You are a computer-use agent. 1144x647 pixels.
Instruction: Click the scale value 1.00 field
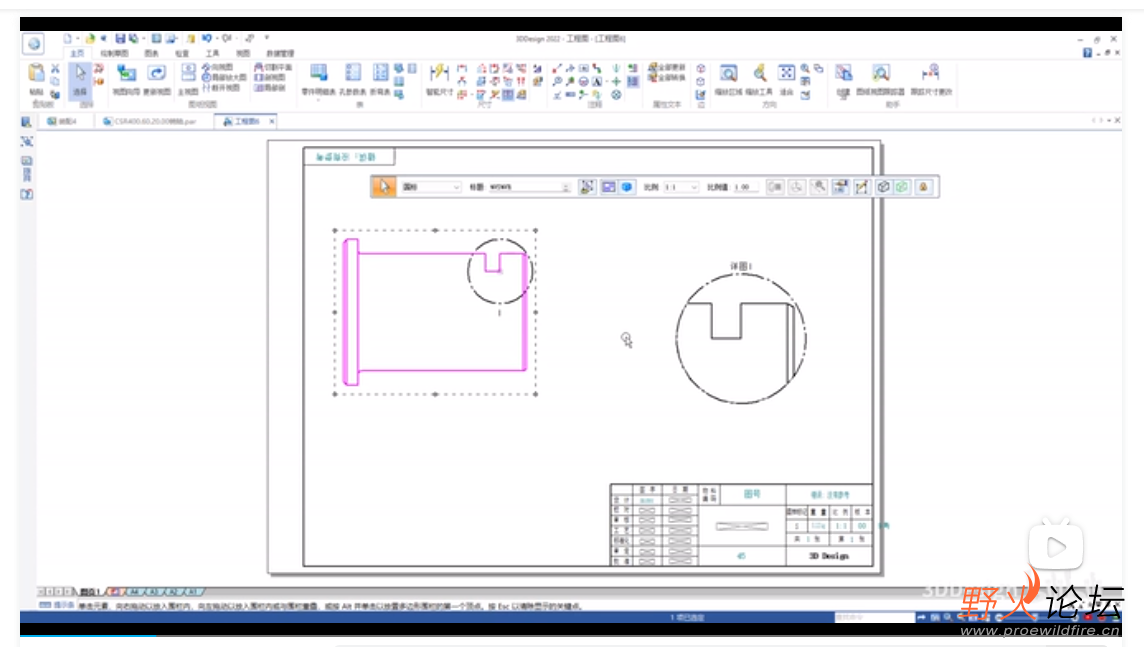pos(746,187)
